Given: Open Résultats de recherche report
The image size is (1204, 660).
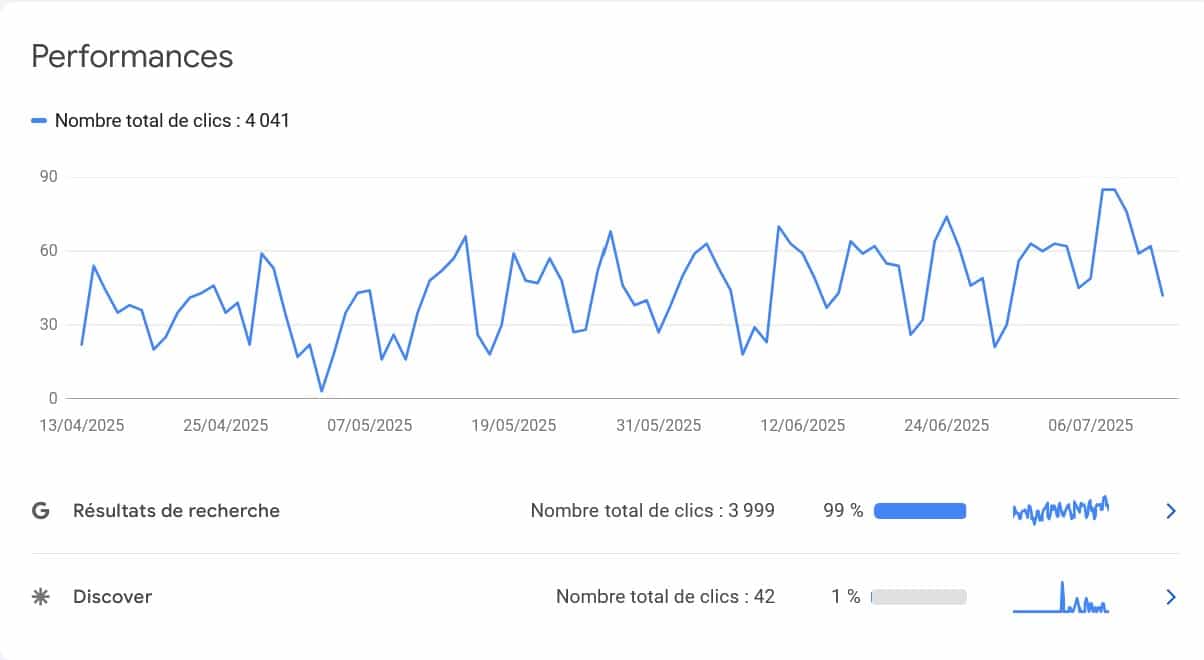Looking at the screenshot, I should tap(176, 511).
